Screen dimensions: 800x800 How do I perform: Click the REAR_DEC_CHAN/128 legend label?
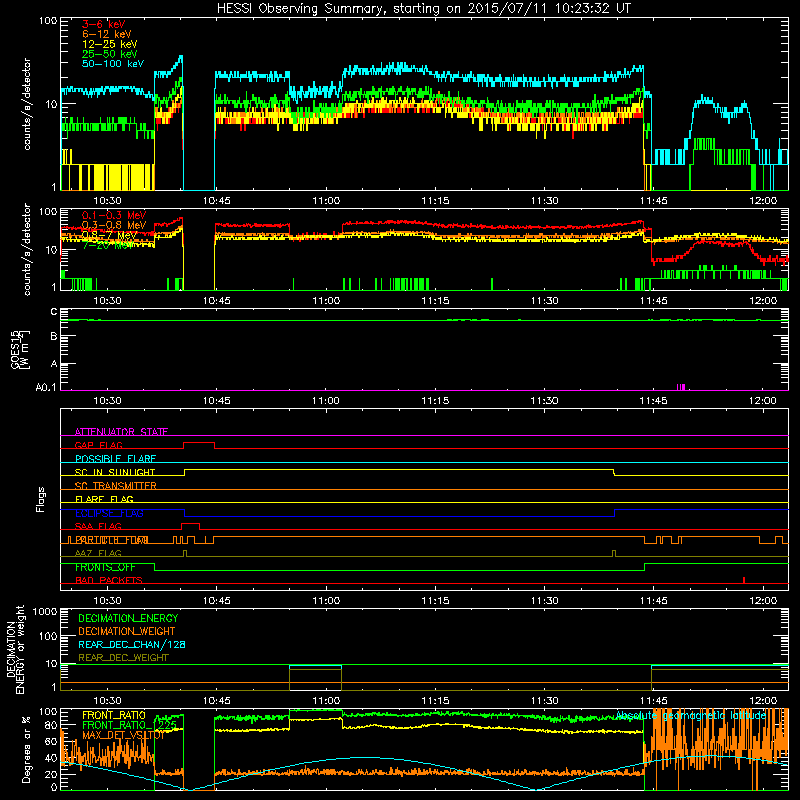coord(132,644)
